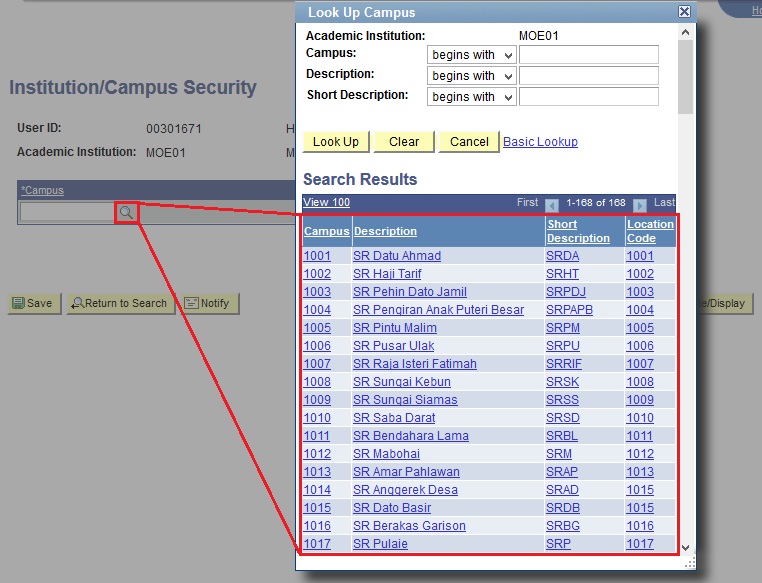Viewport: 762px width, 583px height.
Task: Click the Clear button
Action: pos(404,142)
